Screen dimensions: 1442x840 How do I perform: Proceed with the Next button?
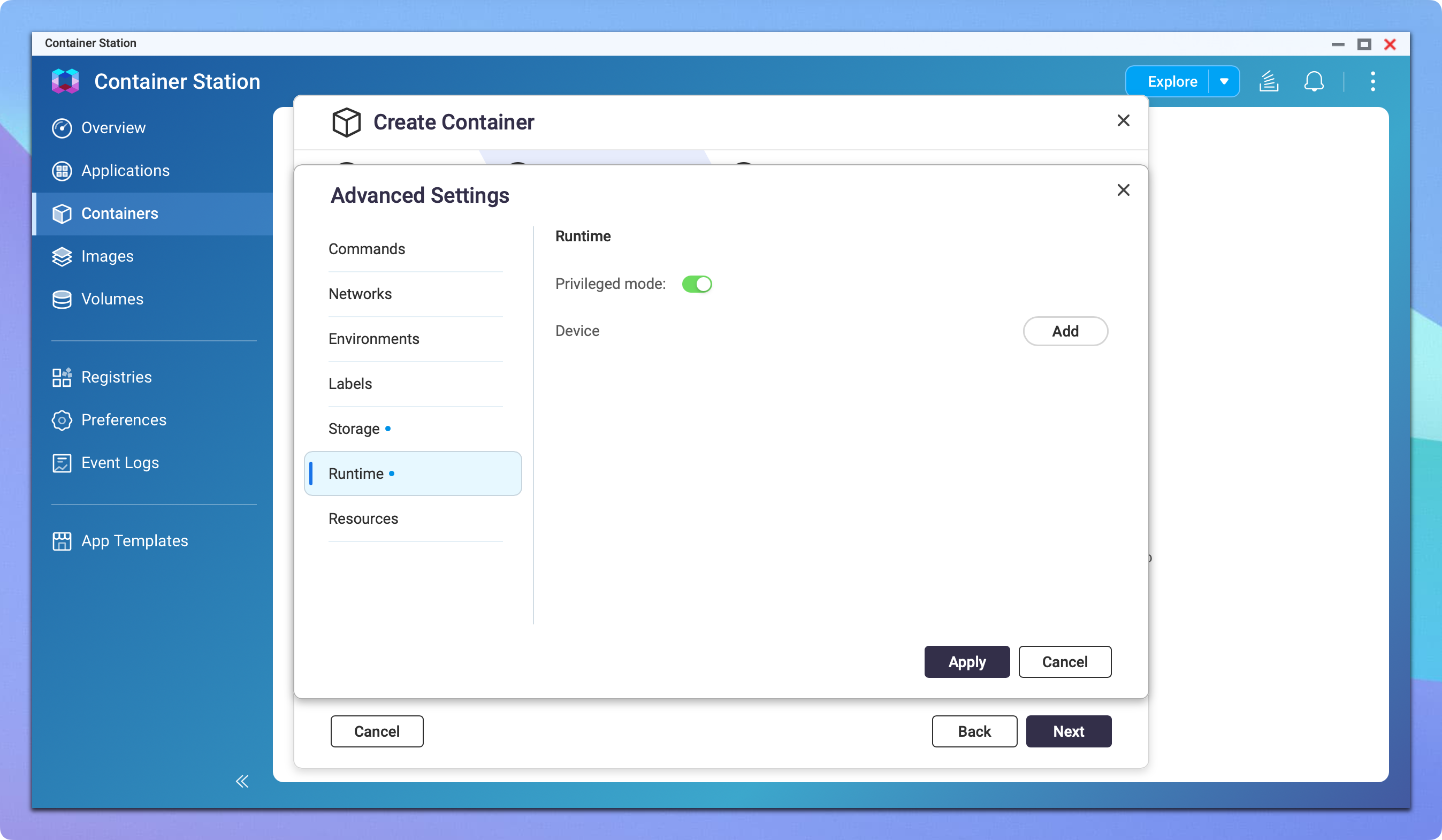[x=1068, y=731]
